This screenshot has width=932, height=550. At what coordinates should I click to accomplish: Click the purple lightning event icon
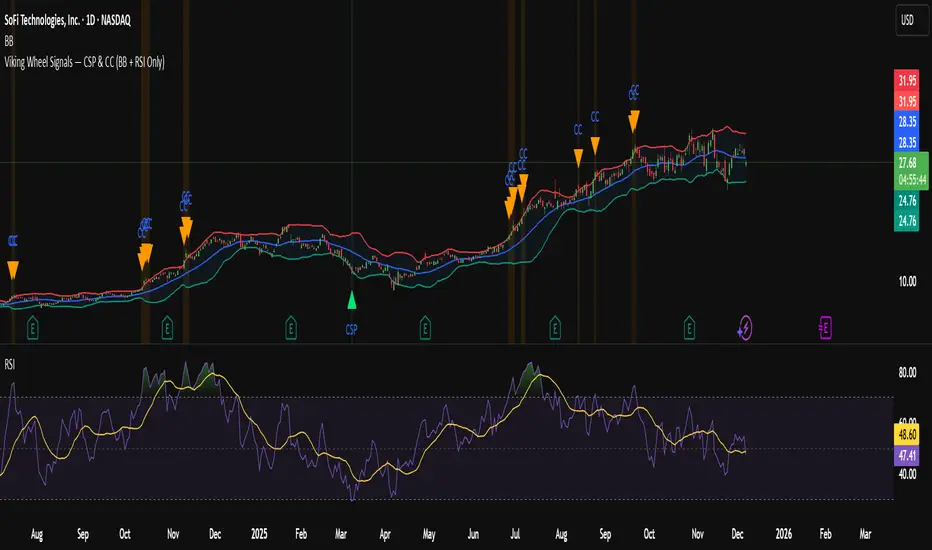coord(745,328)
